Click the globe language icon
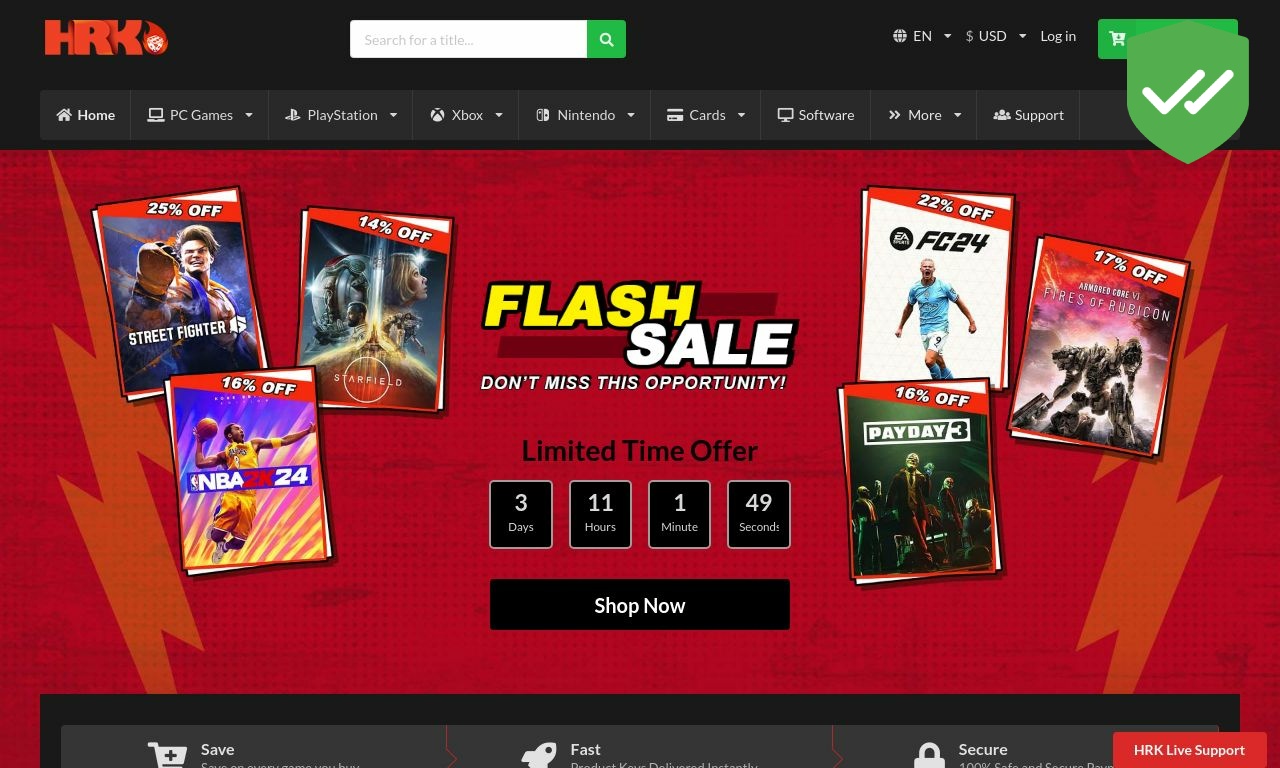Screen dimensions: 1280x768 pyautogui.click(x=900, y=36)
